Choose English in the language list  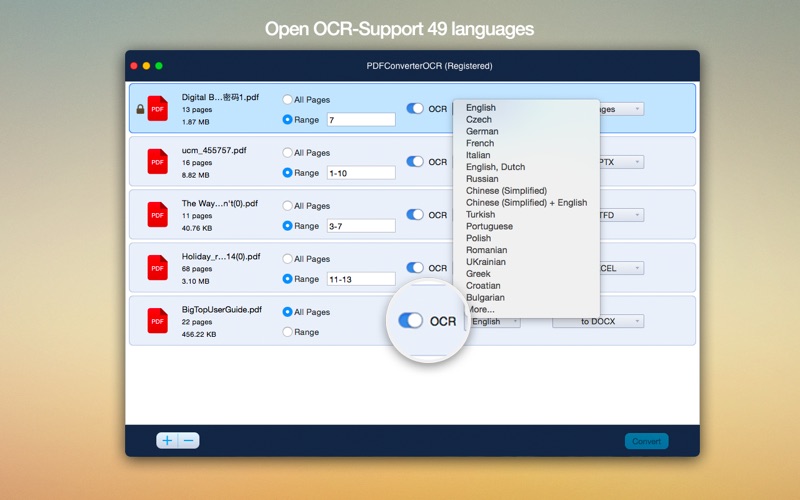526,108
